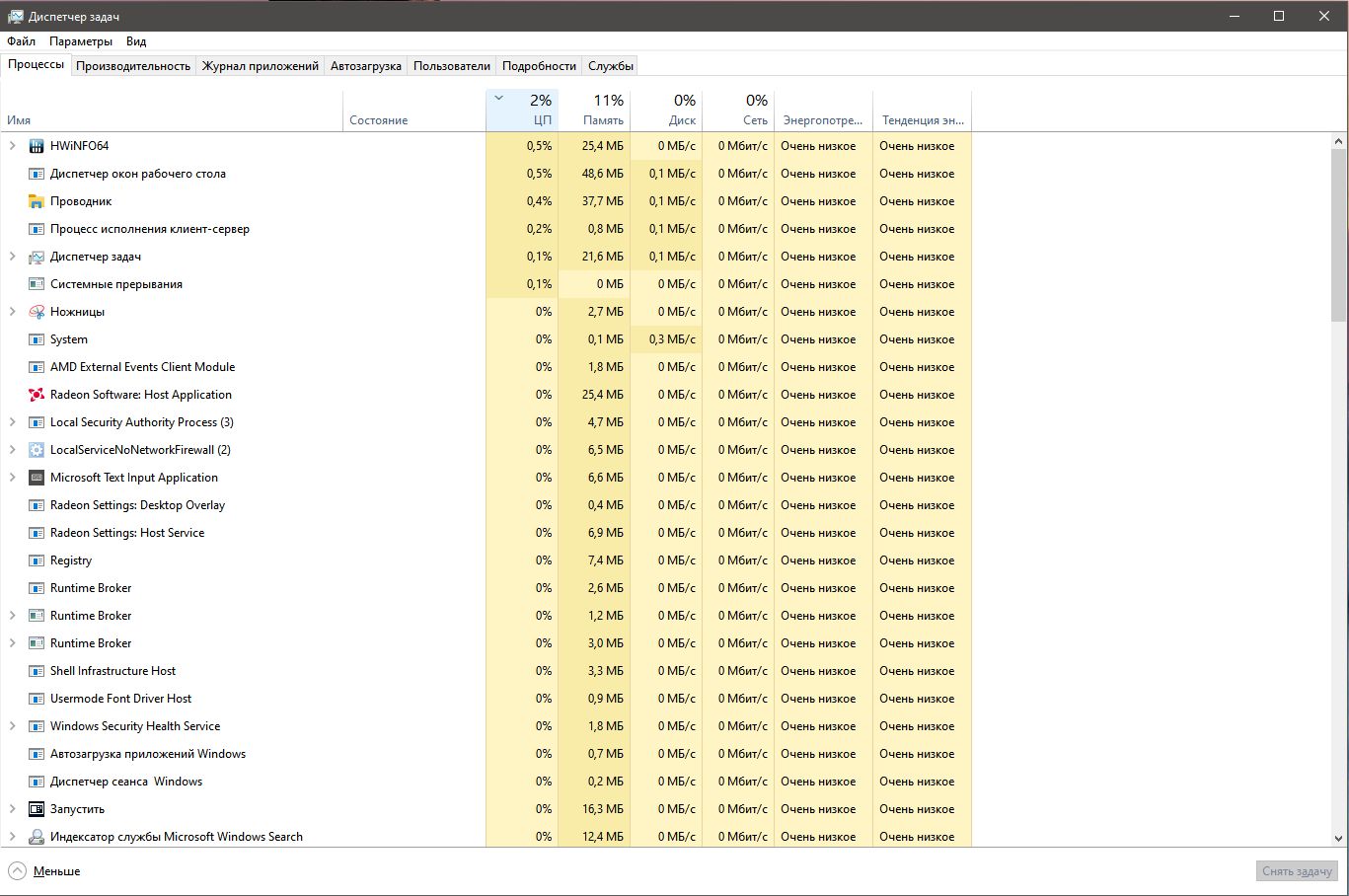Viewport: 1349px width, 896px height.
Task: Click the Radeon Settings: Host Service icon
Action: pos(37,533)
